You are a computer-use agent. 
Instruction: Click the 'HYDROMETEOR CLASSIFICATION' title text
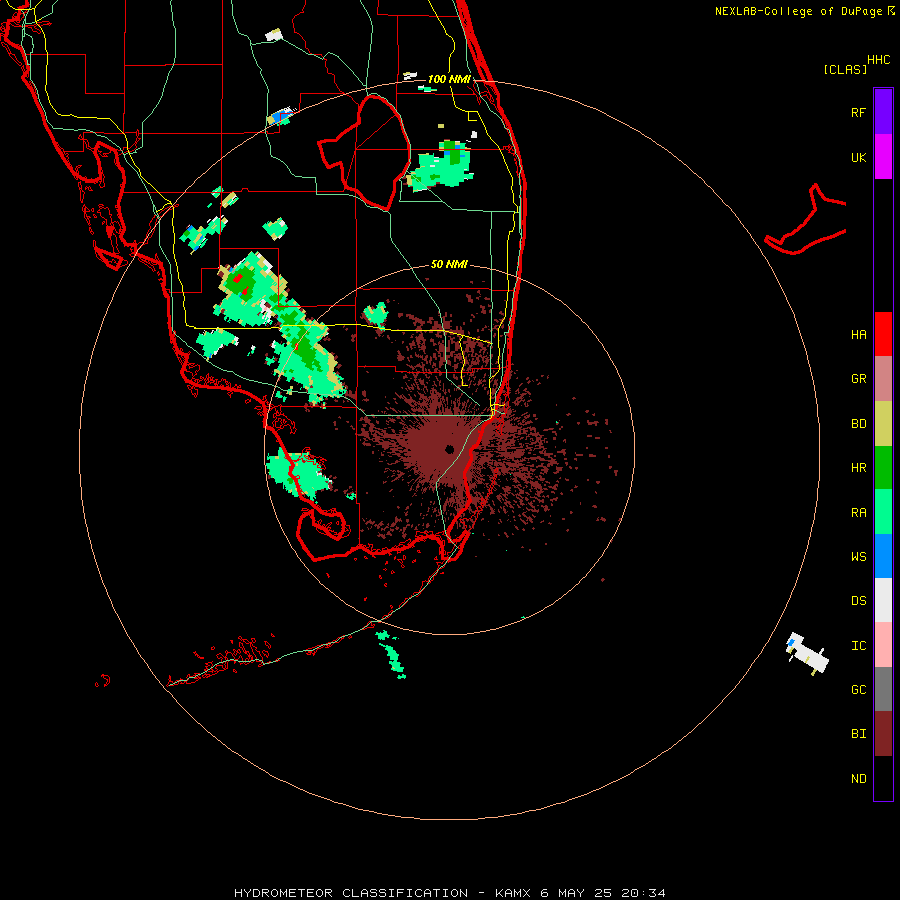click(351, 893)
